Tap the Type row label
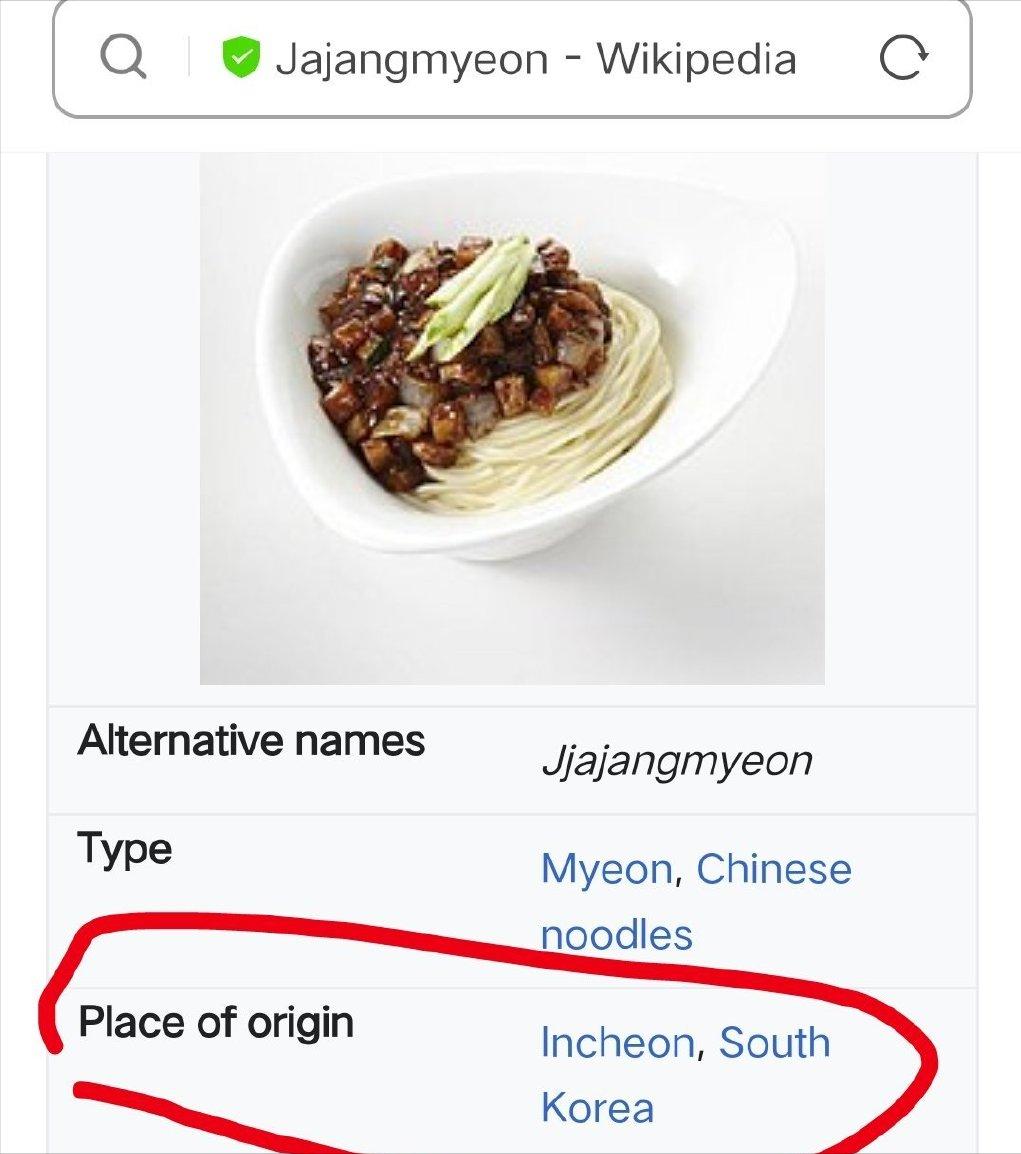The height and width of the screenshot is (1154, 1021). tap(124, 850)
